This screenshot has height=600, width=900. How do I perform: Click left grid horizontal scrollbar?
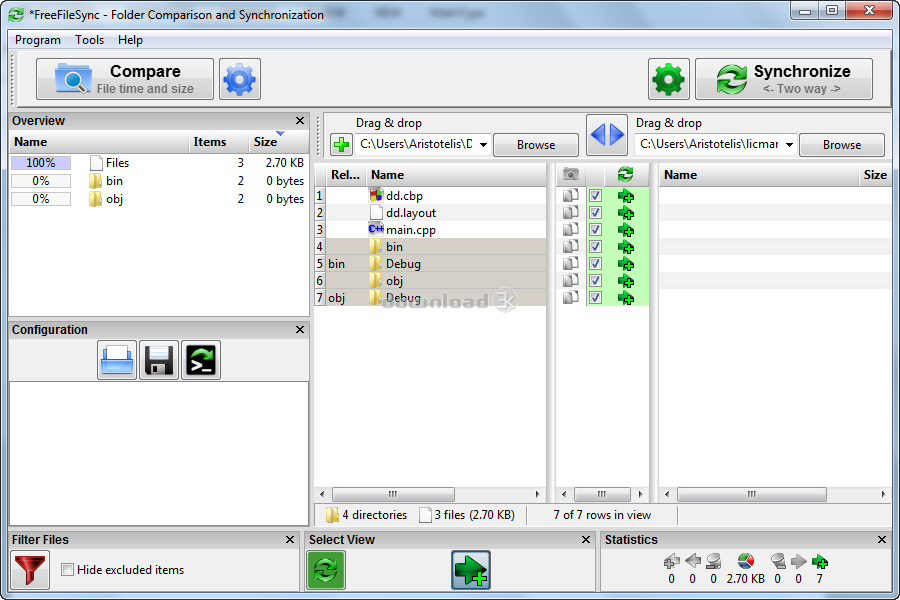point(394,494)
